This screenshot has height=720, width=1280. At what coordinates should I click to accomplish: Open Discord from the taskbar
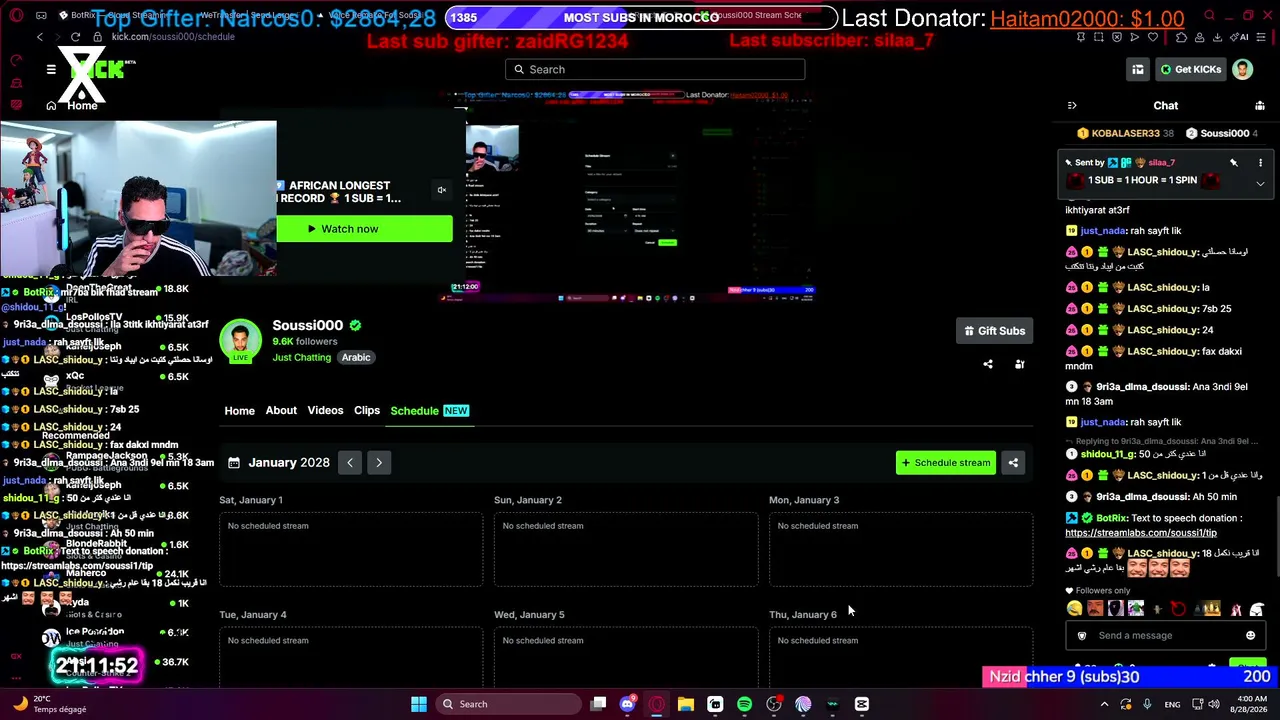click(627, 704)
